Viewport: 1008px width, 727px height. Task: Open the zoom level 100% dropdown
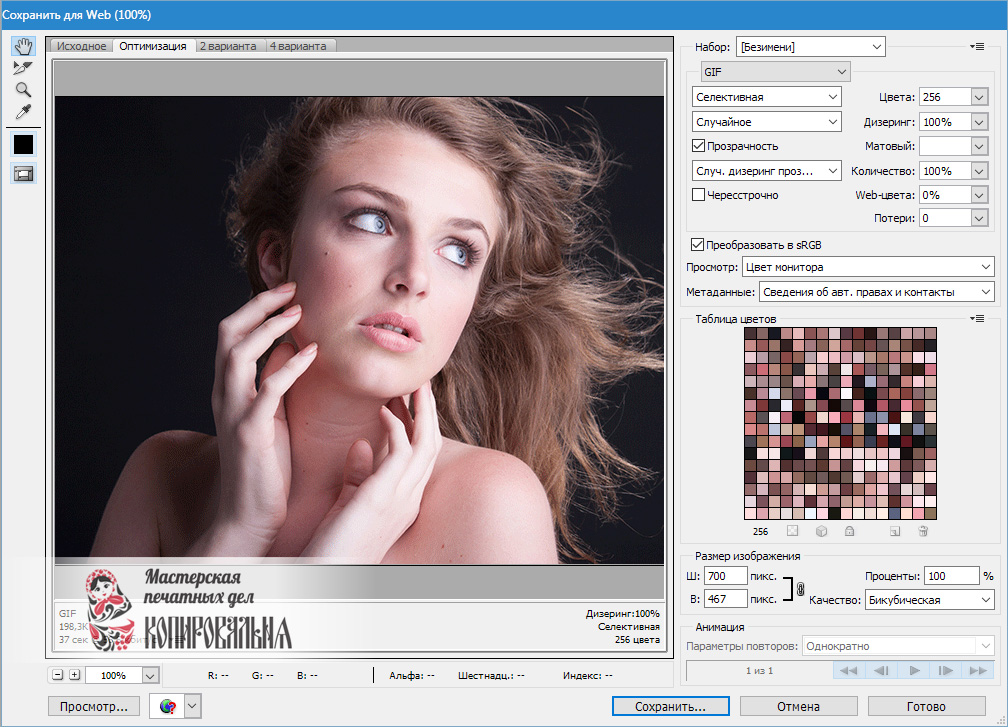[x=150, y=676]
